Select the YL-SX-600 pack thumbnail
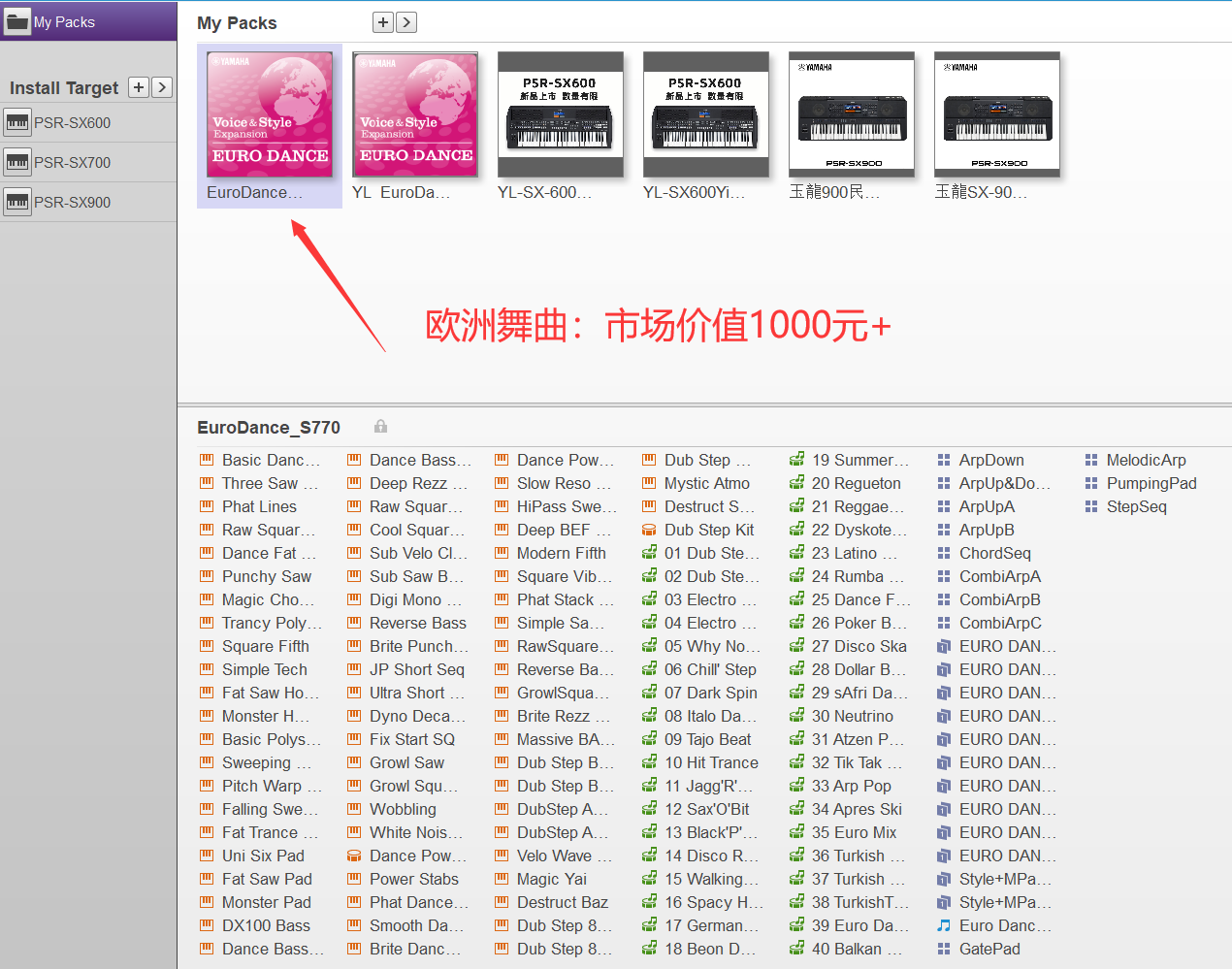 pos(561,114)
